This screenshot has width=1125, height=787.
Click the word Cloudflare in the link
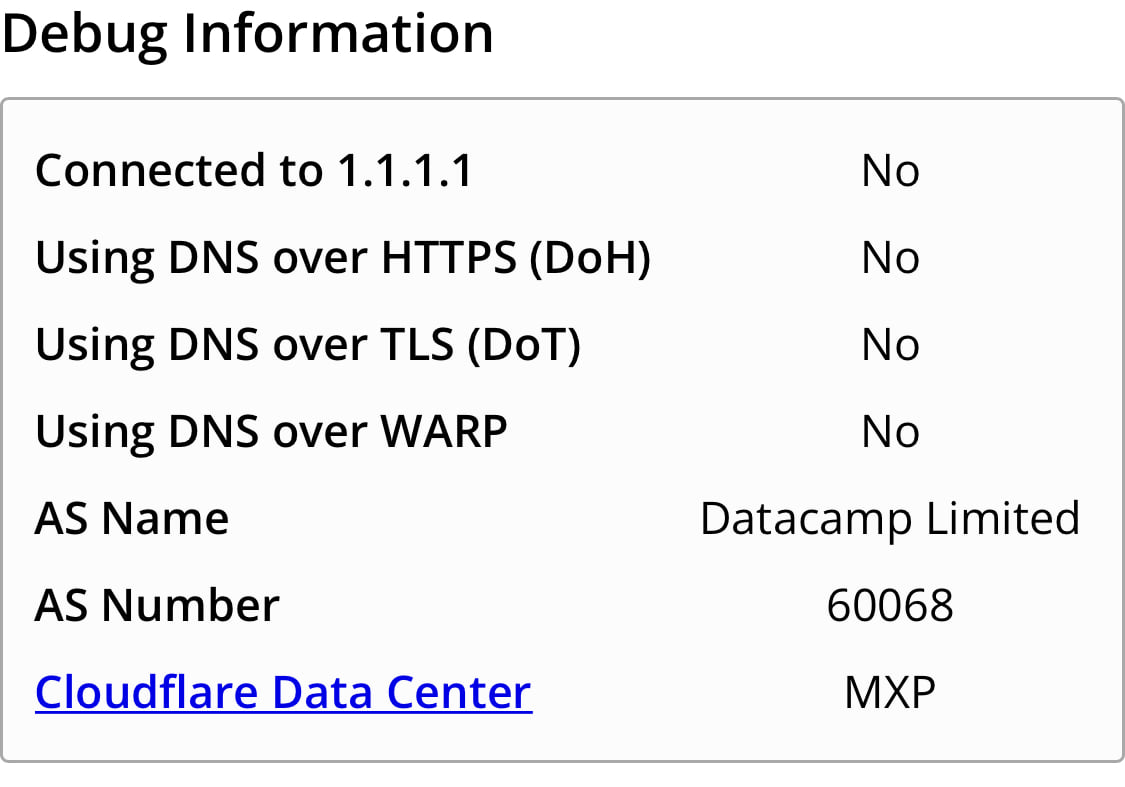(x=146, y=692)
